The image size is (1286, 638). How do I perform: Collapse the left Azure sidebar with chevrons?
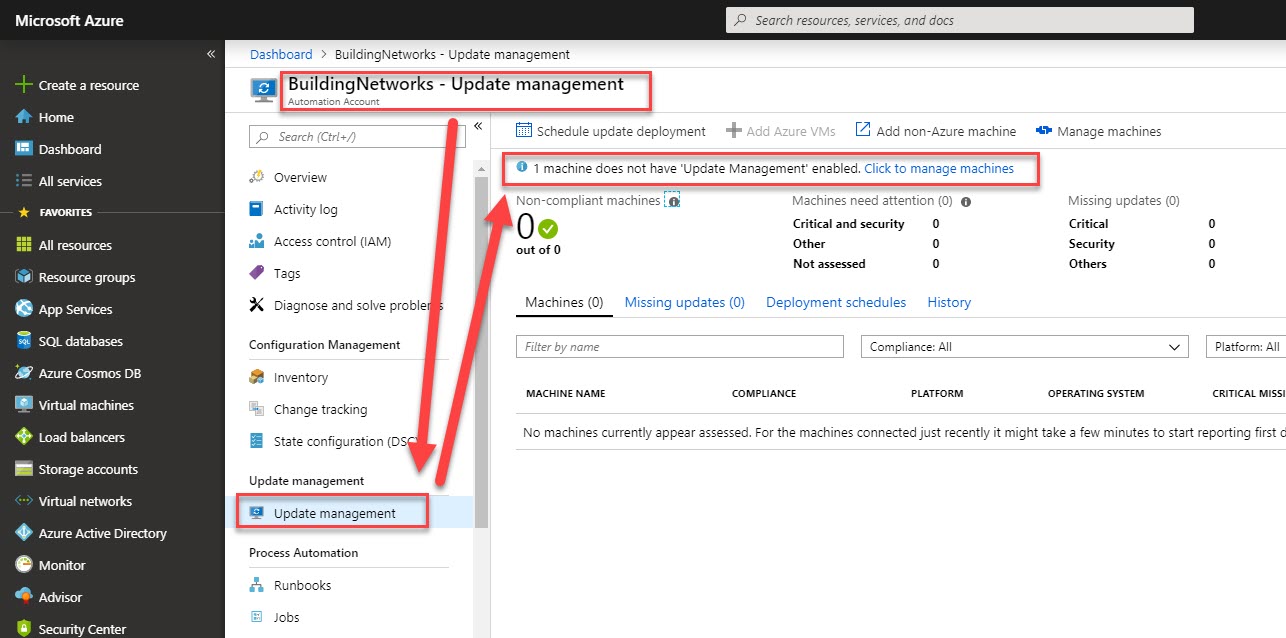(x=211, y=53)
